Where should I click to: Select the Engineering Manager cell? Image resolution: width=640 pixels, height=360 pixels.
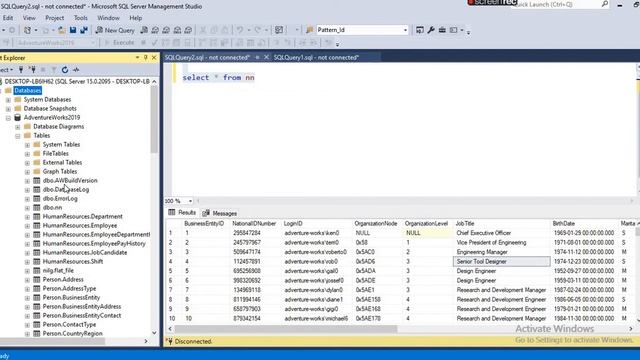click(x=502, y=252)
